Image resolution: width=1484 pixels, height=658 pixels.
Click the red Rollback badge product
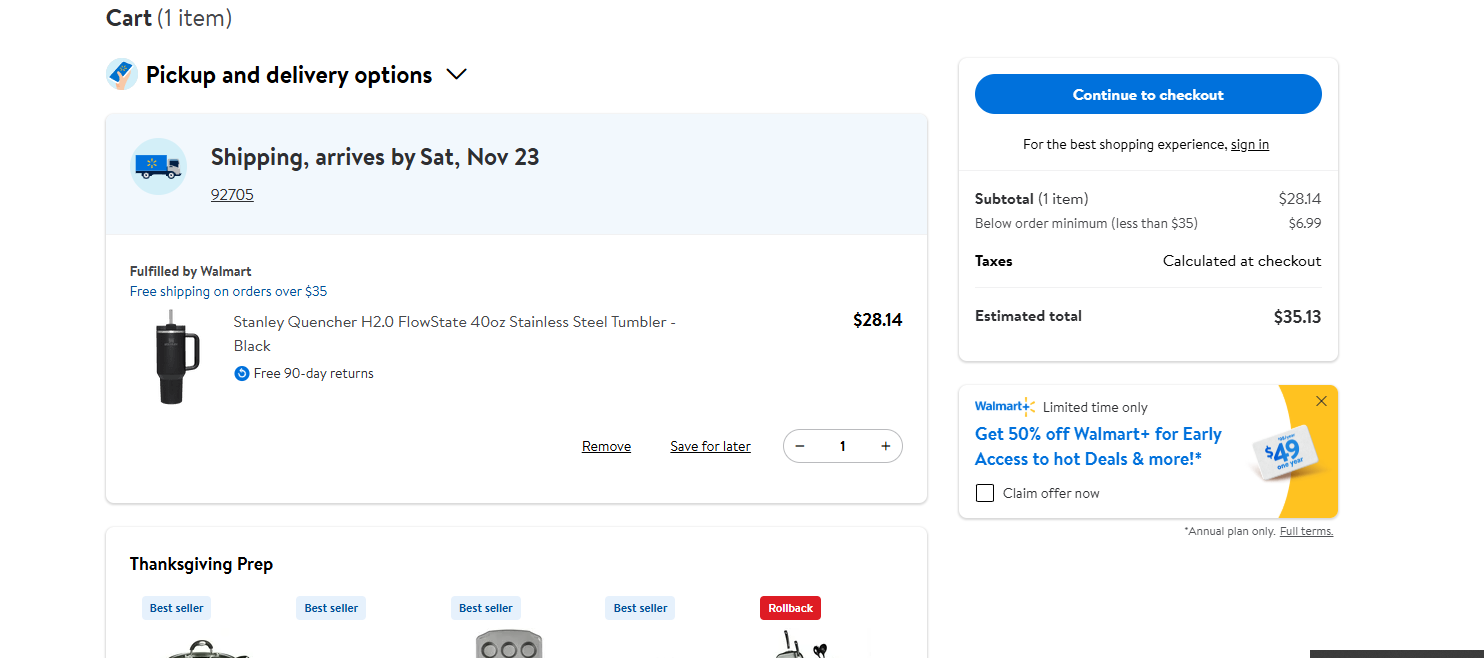(790, 608)
